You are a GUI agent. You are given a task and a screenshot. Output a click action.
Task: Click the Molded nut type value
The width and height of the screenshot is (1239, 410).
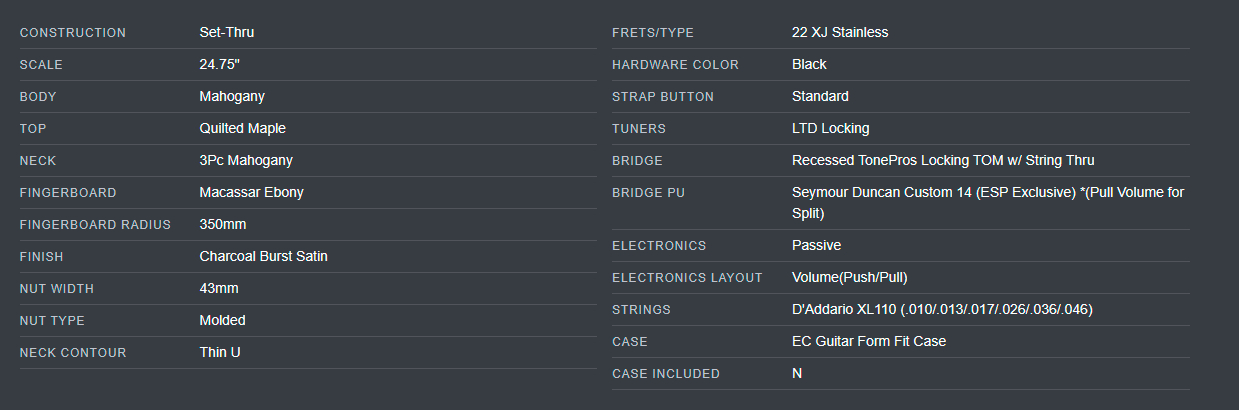click(x=223, y=321)
